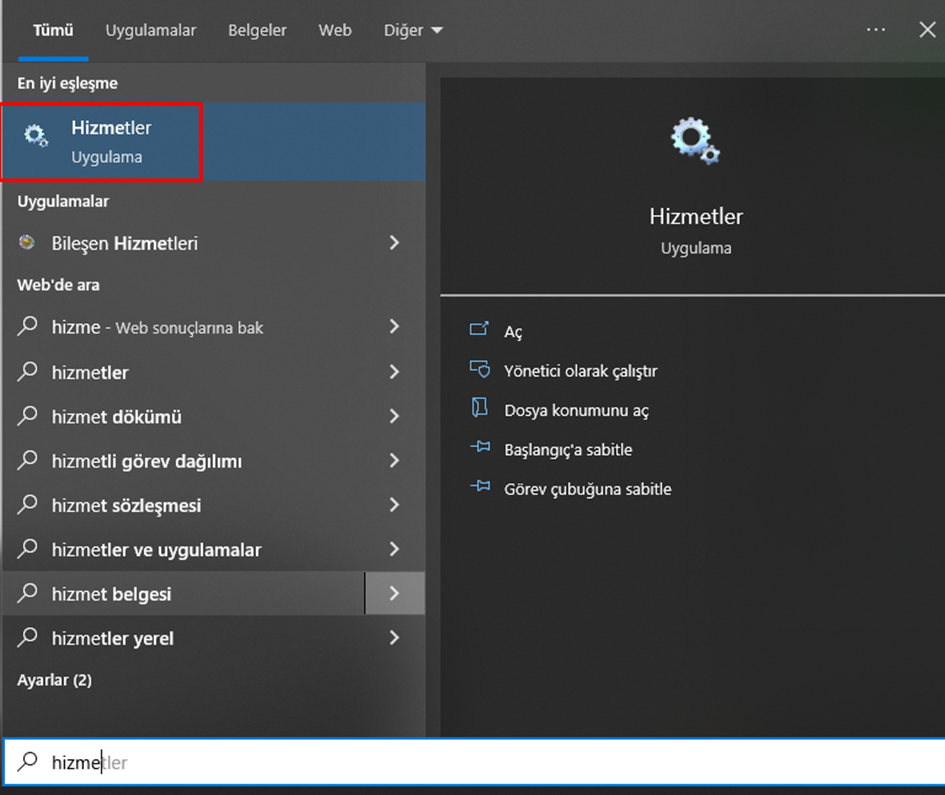Screen dimensions: 945x795
Task: Choose 'Yönetici olarak çalıştır'
Action: [580, 371]
